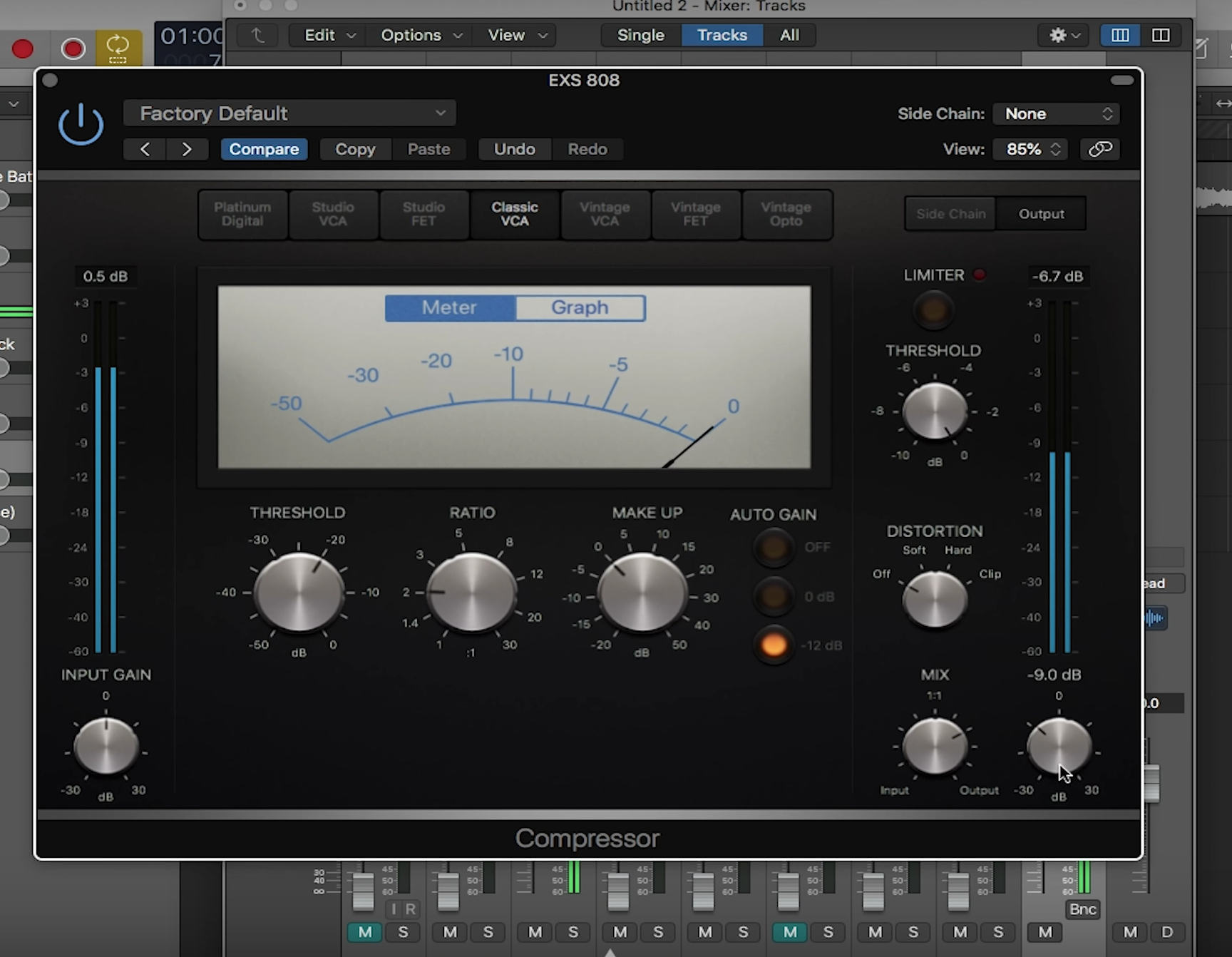Open the Side Chain None dropdown
Screen dimensions: 1232x957
coord(1056,113)
